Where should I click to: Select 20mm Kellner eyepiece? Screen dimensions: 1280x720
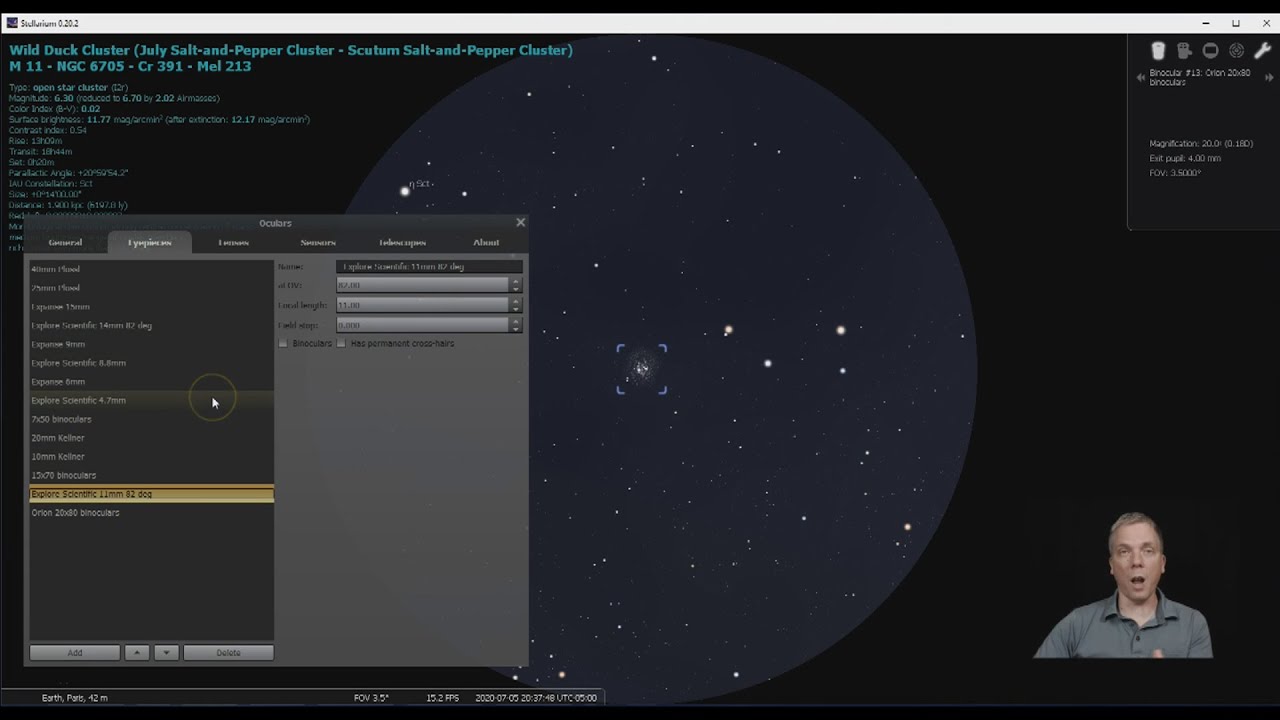151,438
